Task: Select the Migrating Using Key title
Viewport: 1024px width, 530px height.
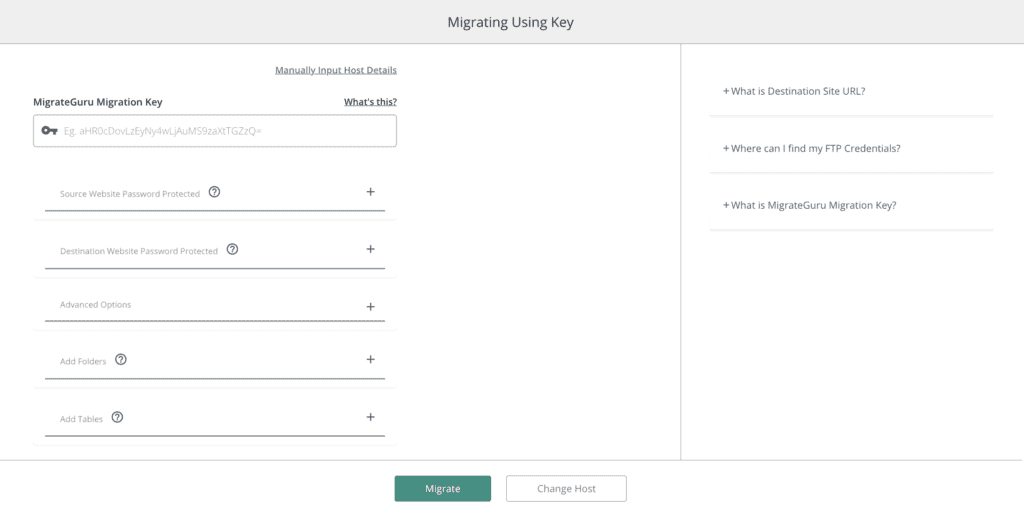Action: [511, 22]
